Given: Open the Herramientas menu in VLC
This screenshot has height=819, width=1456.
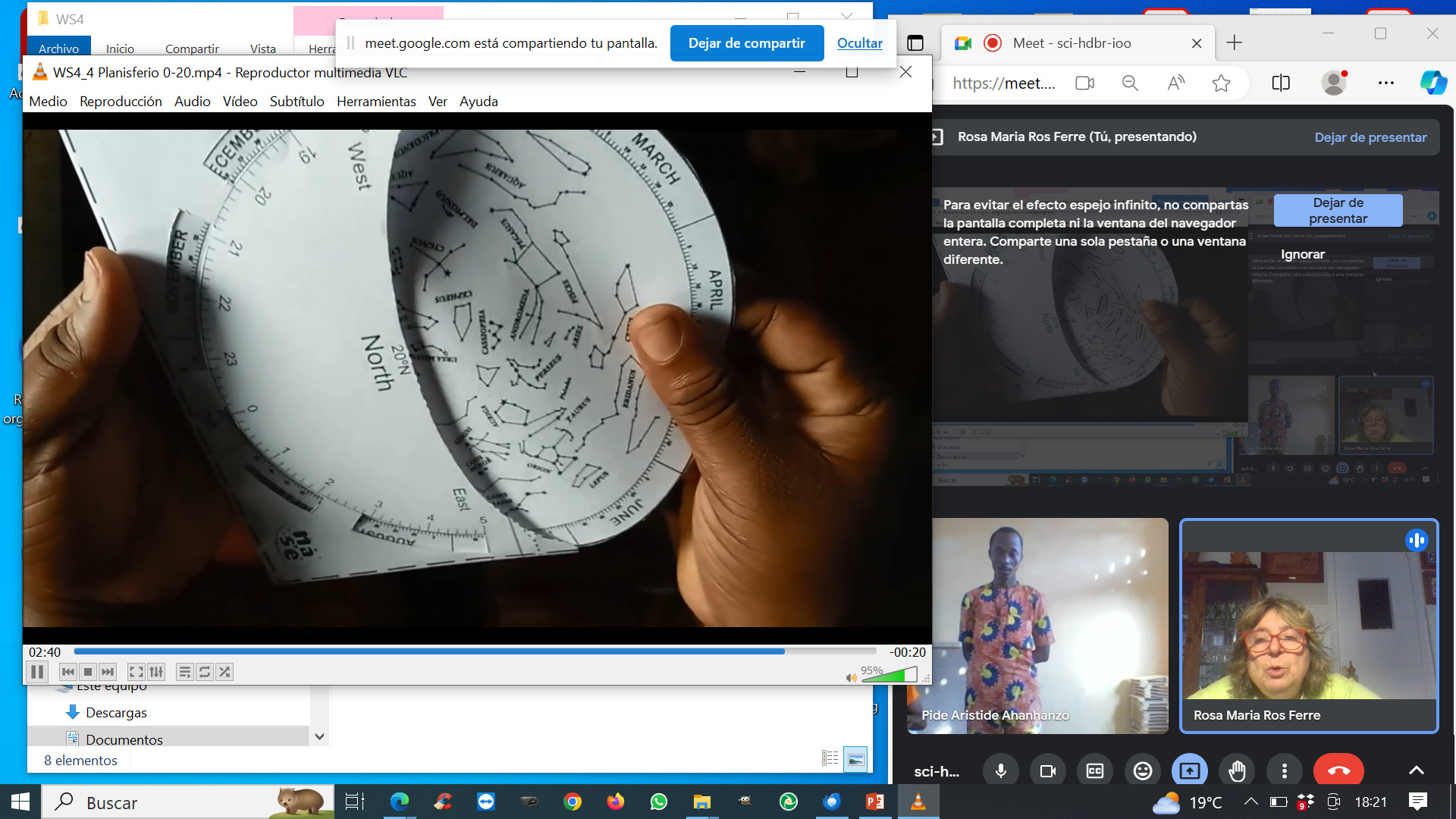Looking at the screenshot, I should coord(376,102).
